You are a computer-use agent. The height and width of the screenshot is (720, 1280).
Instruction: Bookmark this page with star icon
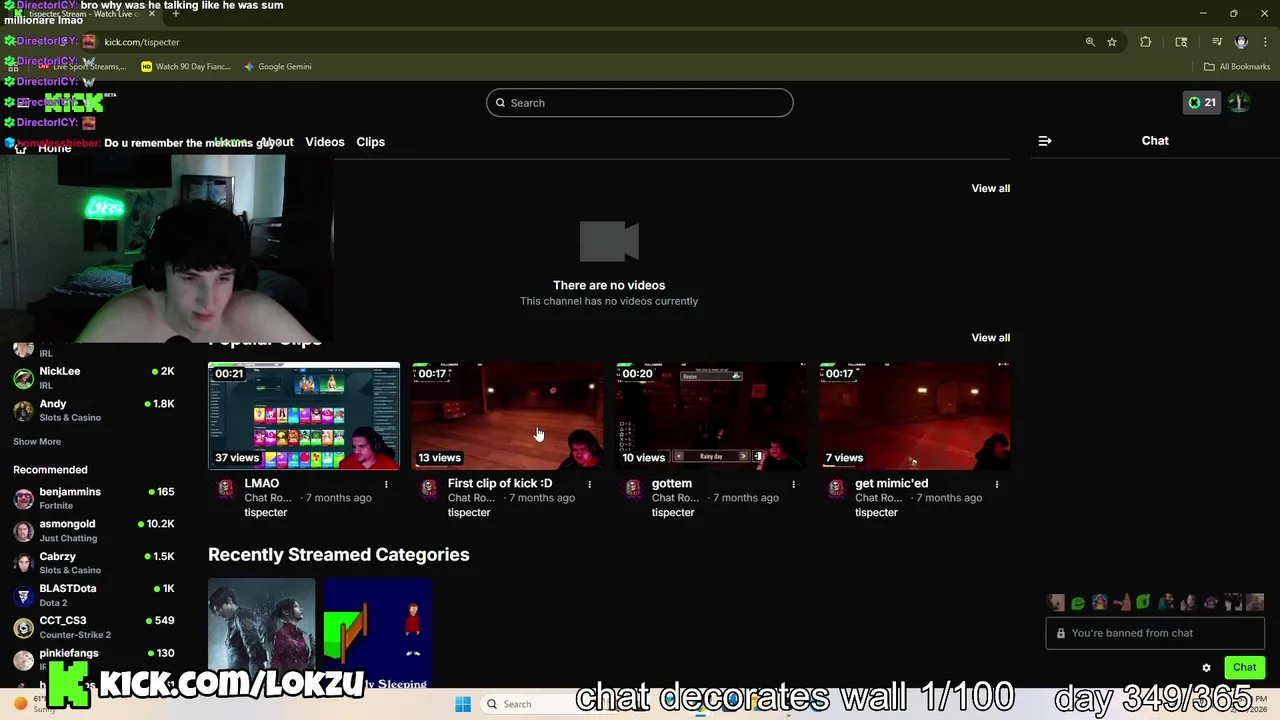(1112, 42)
